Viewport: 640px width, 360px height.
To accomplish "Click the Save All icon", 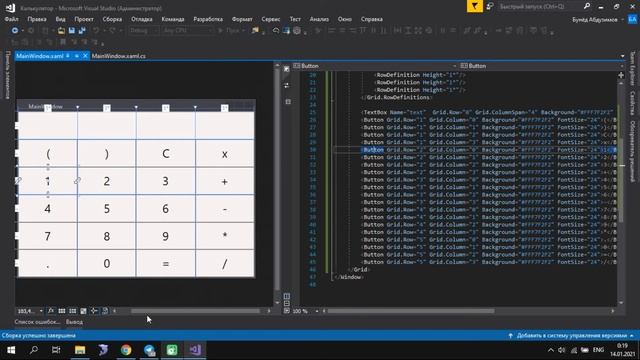I will pos(82,31).
